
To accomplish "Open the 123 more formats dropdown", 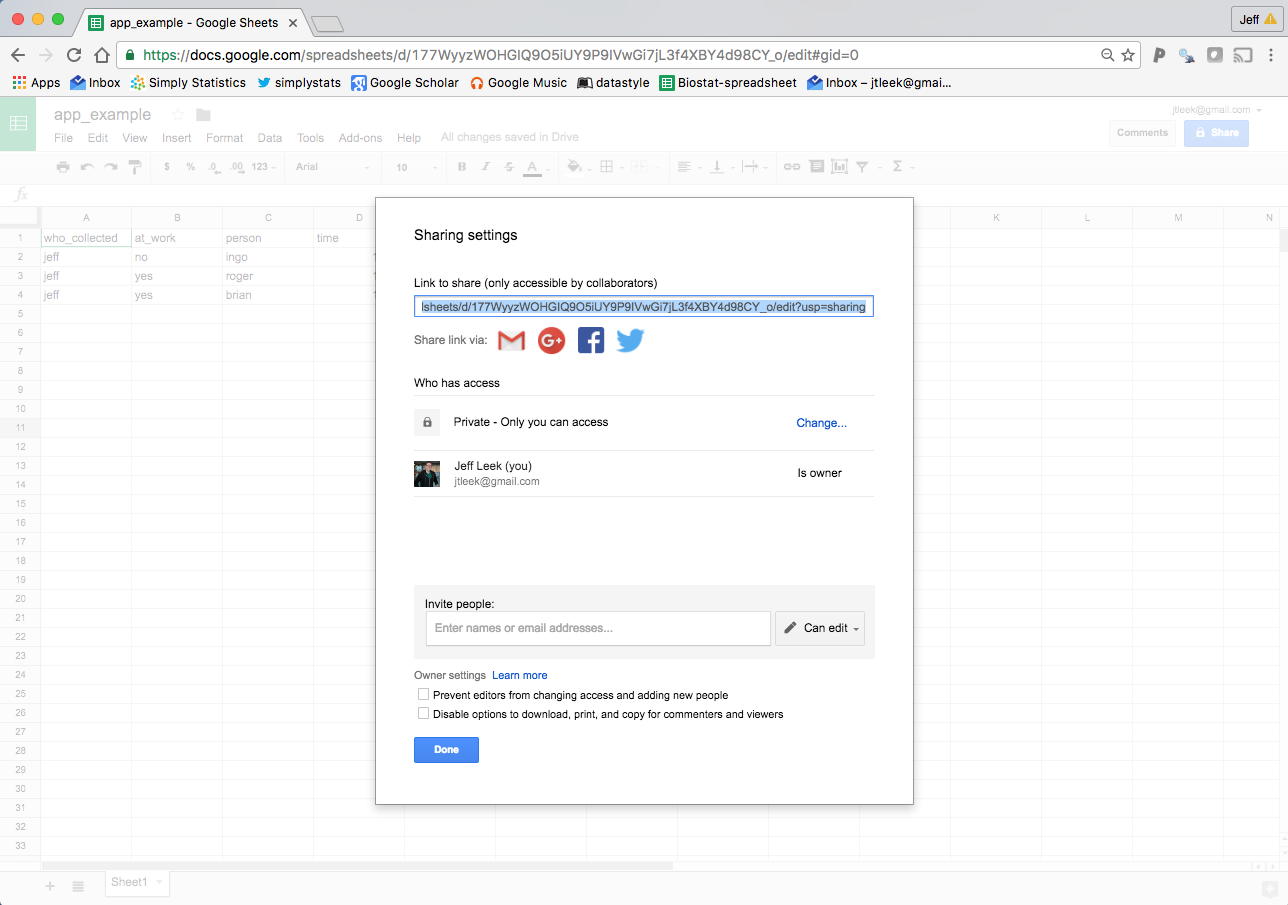I will tap(264, 167).
